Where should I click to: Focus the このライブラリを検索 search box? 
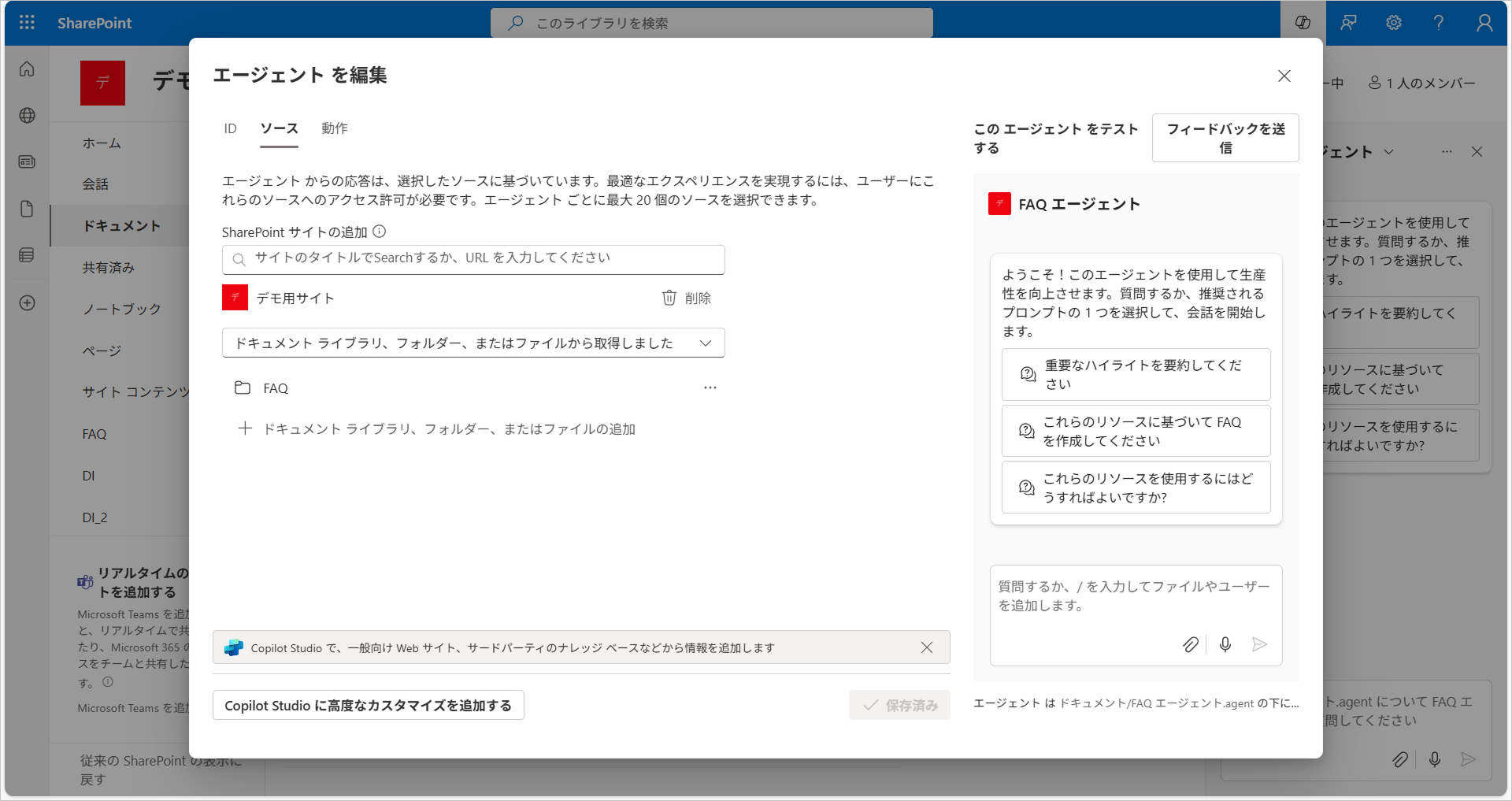click(x=711, y=23)
